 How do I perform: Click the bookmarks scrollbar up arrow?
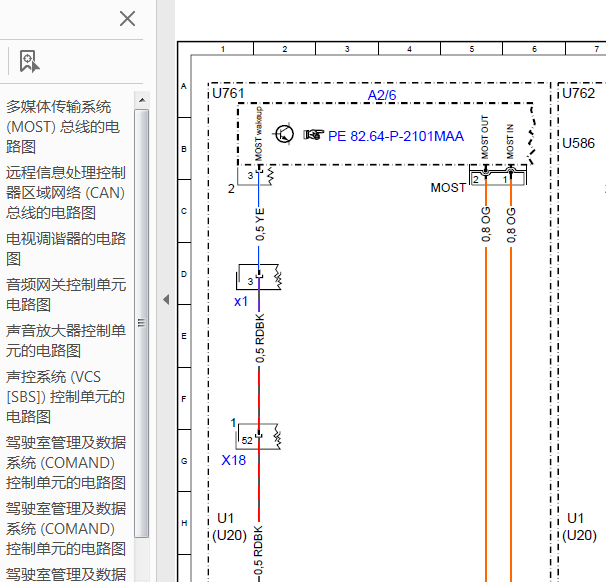pos(142,100)
